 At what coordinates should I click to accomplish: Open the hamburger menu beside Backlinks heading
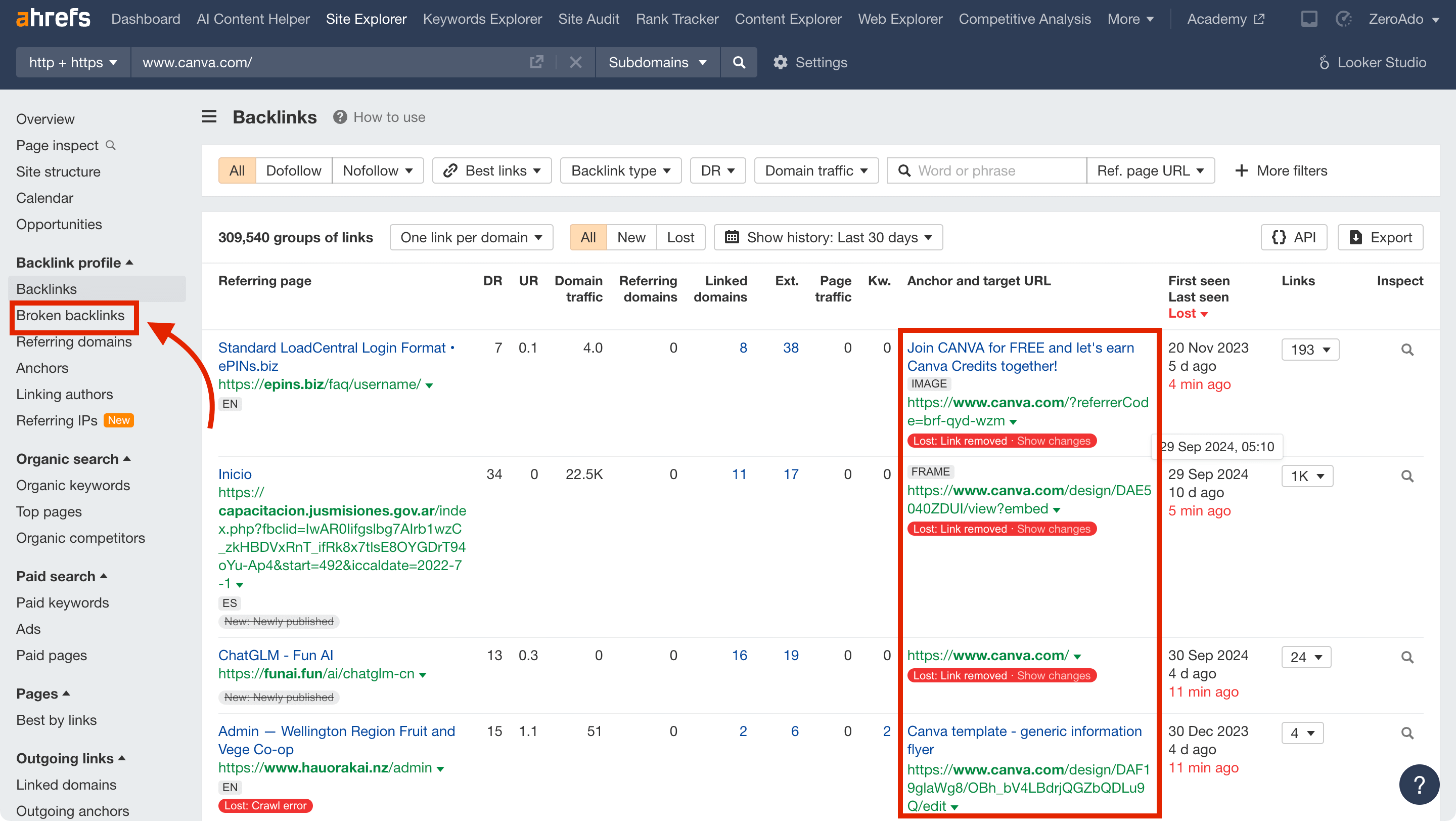click(x=209, y=116)
